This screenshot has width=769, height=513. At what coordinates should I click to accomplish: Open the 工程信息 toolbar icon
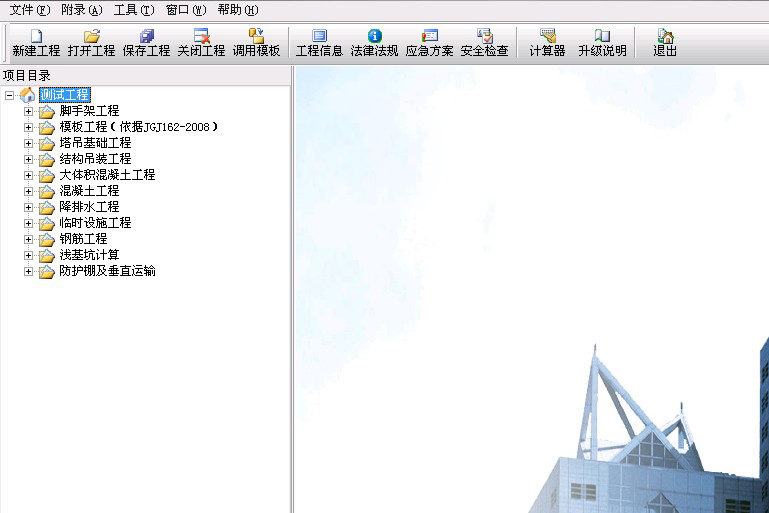pos(319,36)
